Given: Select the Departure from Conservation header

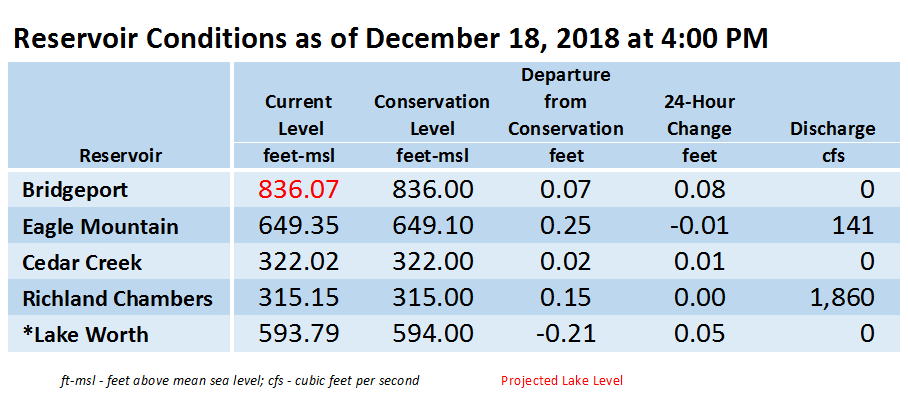Looking at the screenshot, I should click(566, 102).
